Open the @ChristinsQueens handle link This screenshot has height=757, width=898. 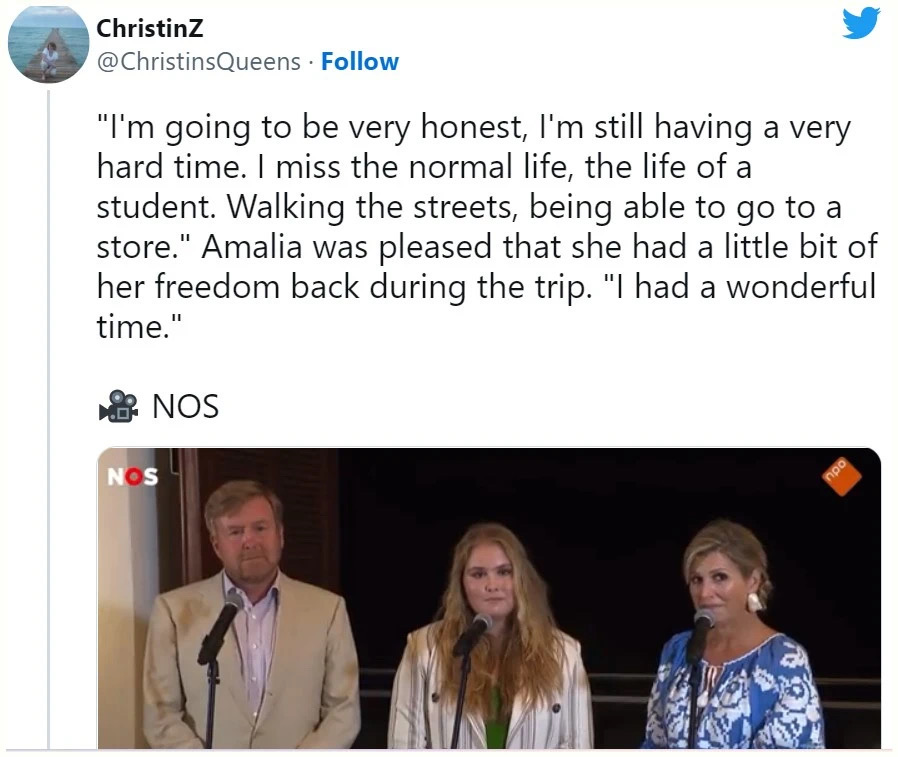(x=198, y=61)
